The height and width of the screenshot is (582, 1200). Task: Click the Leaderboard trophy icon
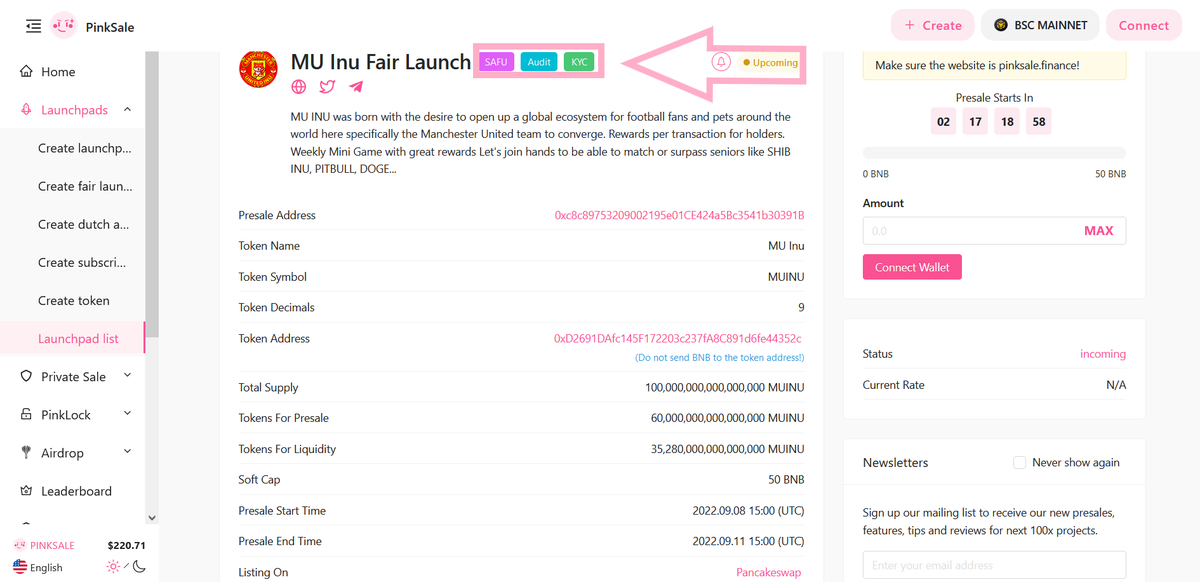click(x=26, y=491)
